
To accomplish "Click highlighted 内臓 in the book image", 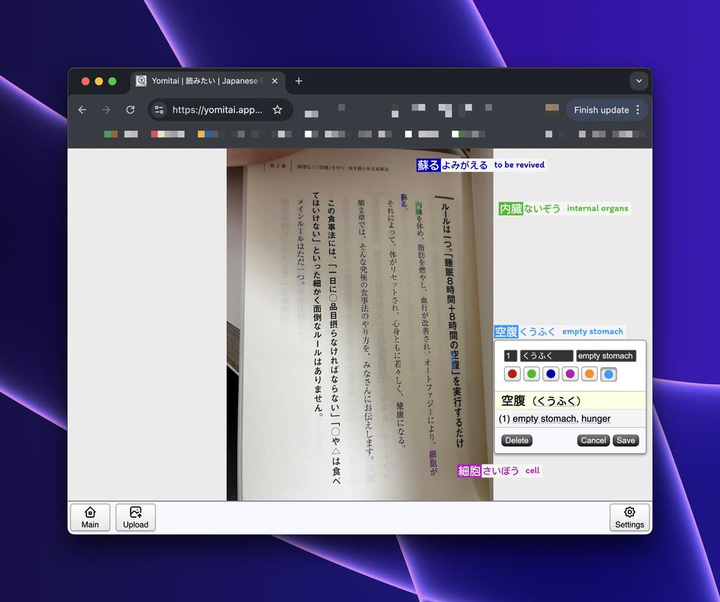I will [x=418, y=208].
